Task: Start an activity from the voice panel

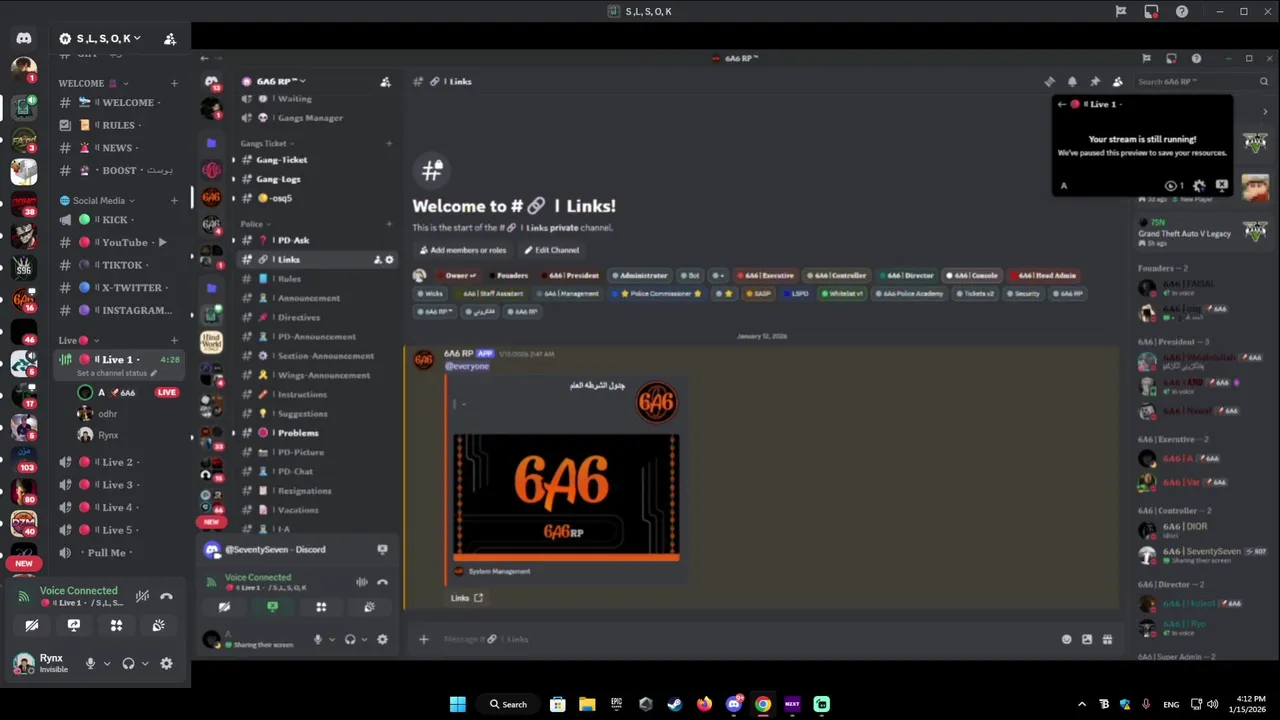Action: coord(116,625)
